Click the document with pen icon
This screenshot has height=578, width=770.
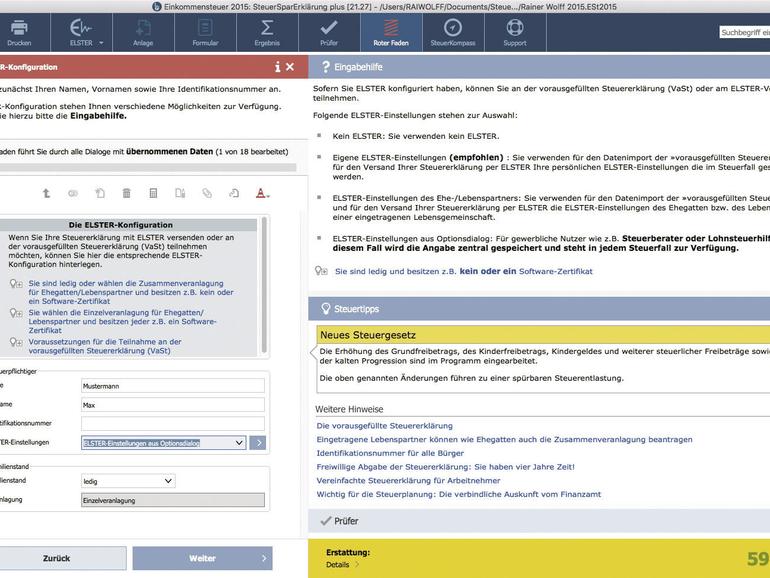coord(180,193)
